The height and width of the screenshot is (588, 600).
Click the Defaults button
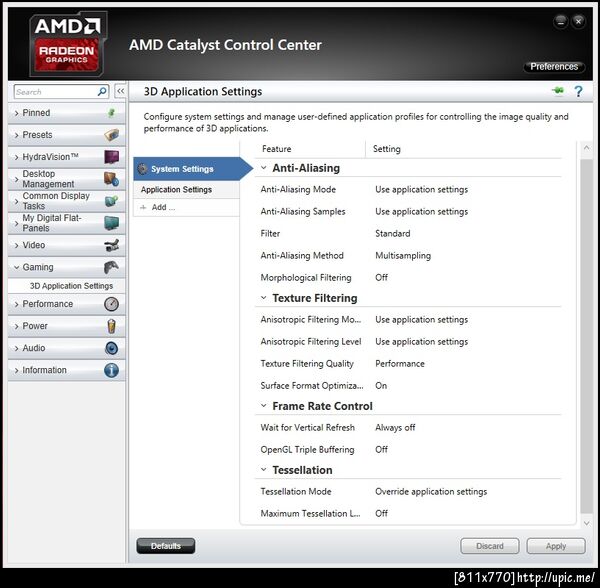[166, 546]
